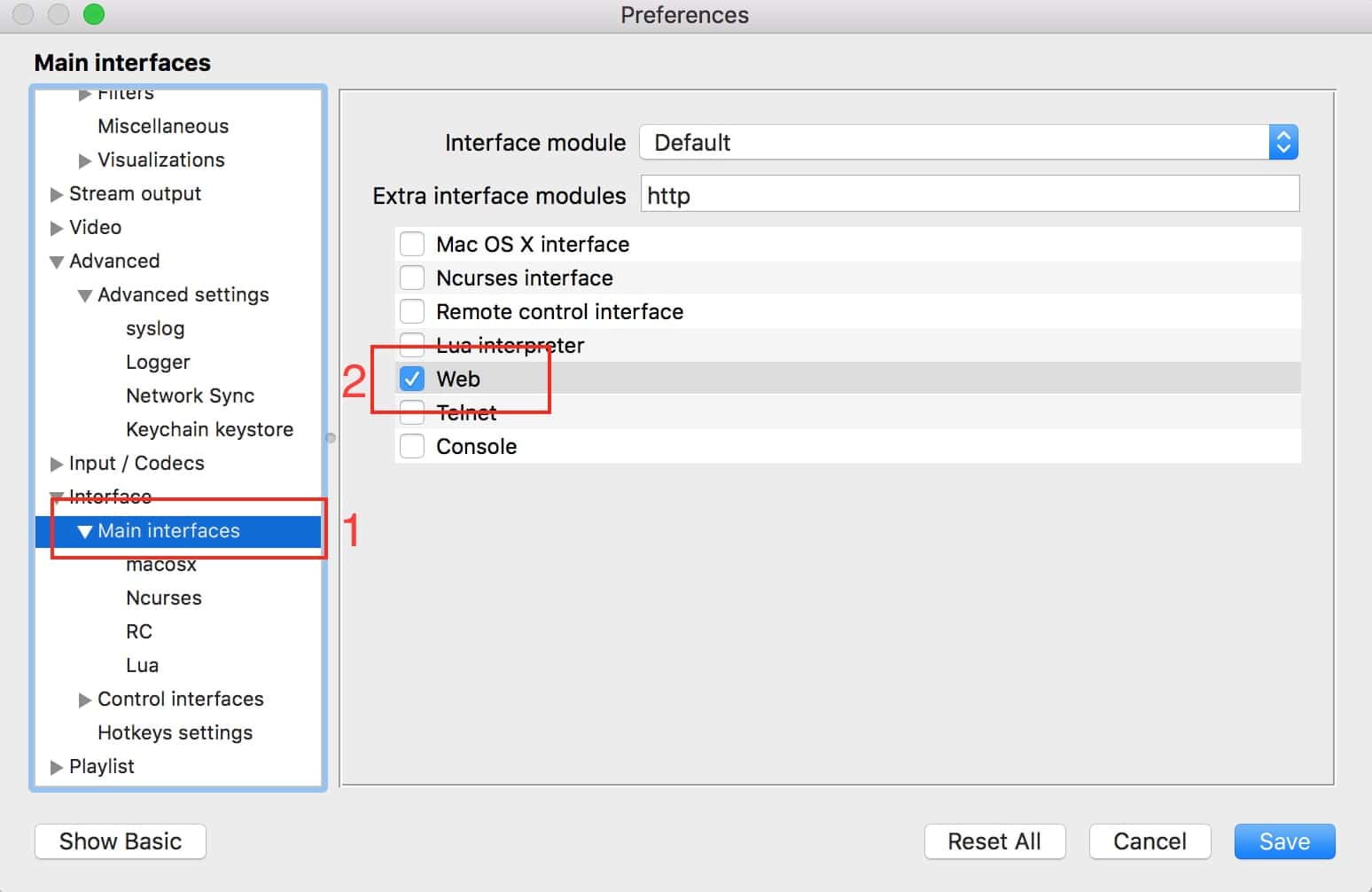Open the Logger settings entry
This screenshot has height=892, width=1372.
pos(158,362)
